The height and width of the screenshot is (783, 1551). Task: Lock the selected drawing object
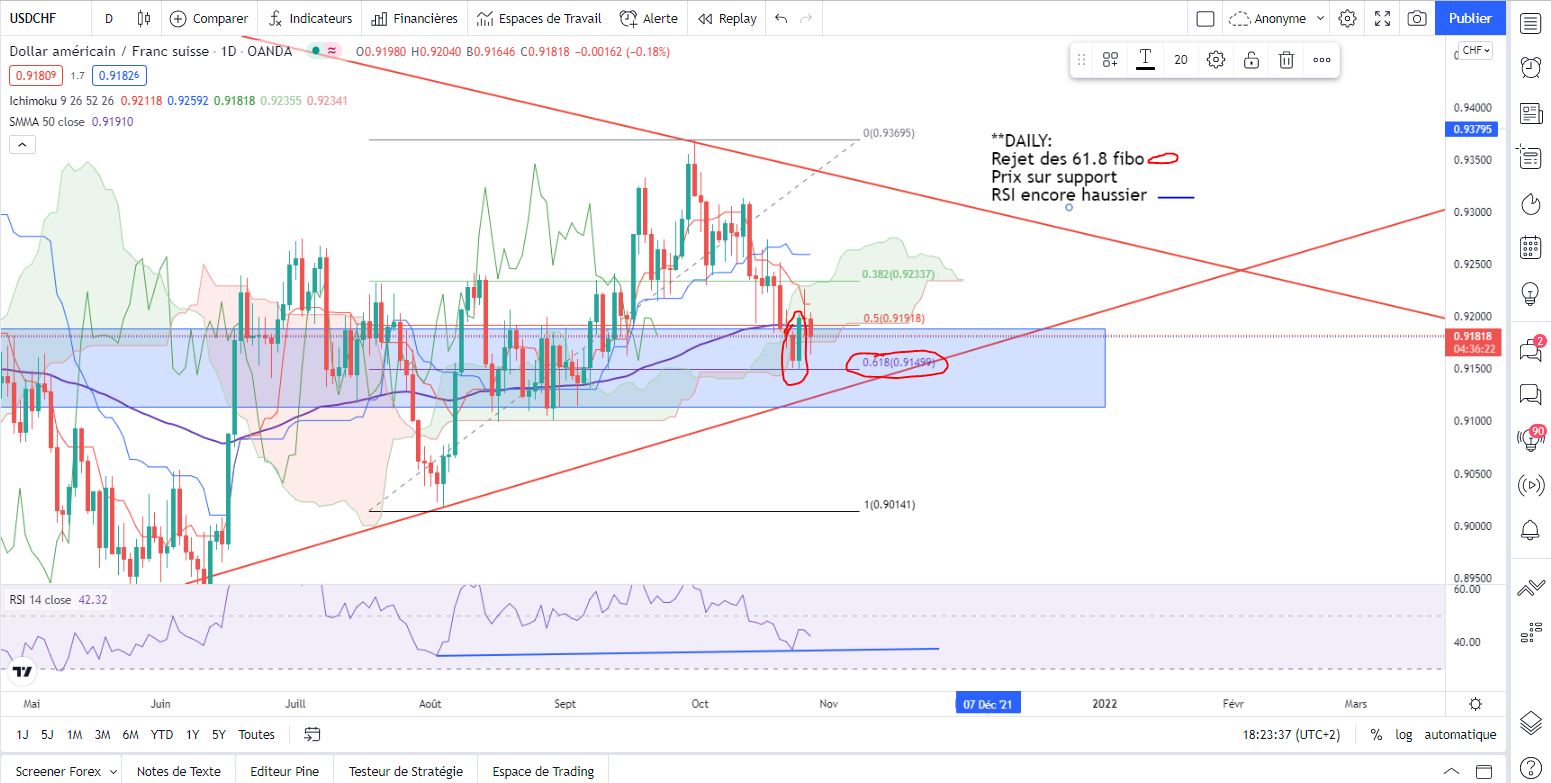(x=1251, y=60)
